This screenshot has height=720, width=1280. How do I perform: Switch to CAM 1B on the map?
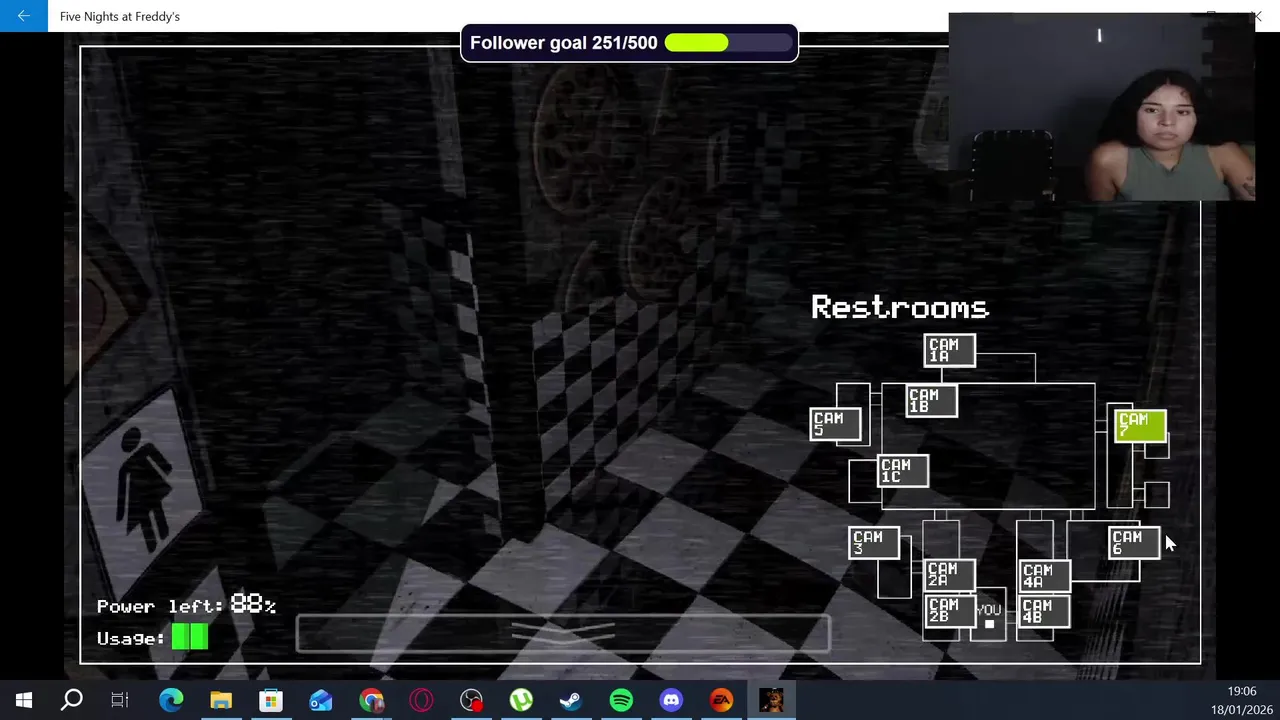pyautogui.click(x=931, y=401)
